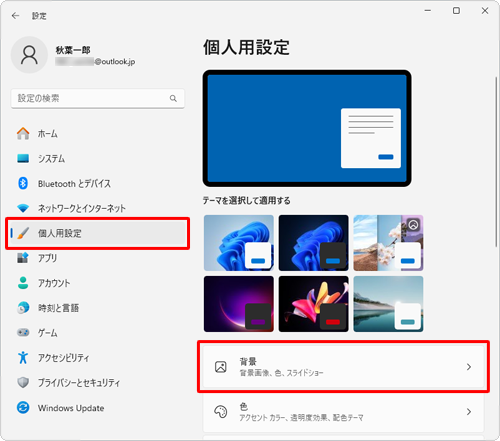
Task: Open 色 accent color settings
Action: coord(343,412)
